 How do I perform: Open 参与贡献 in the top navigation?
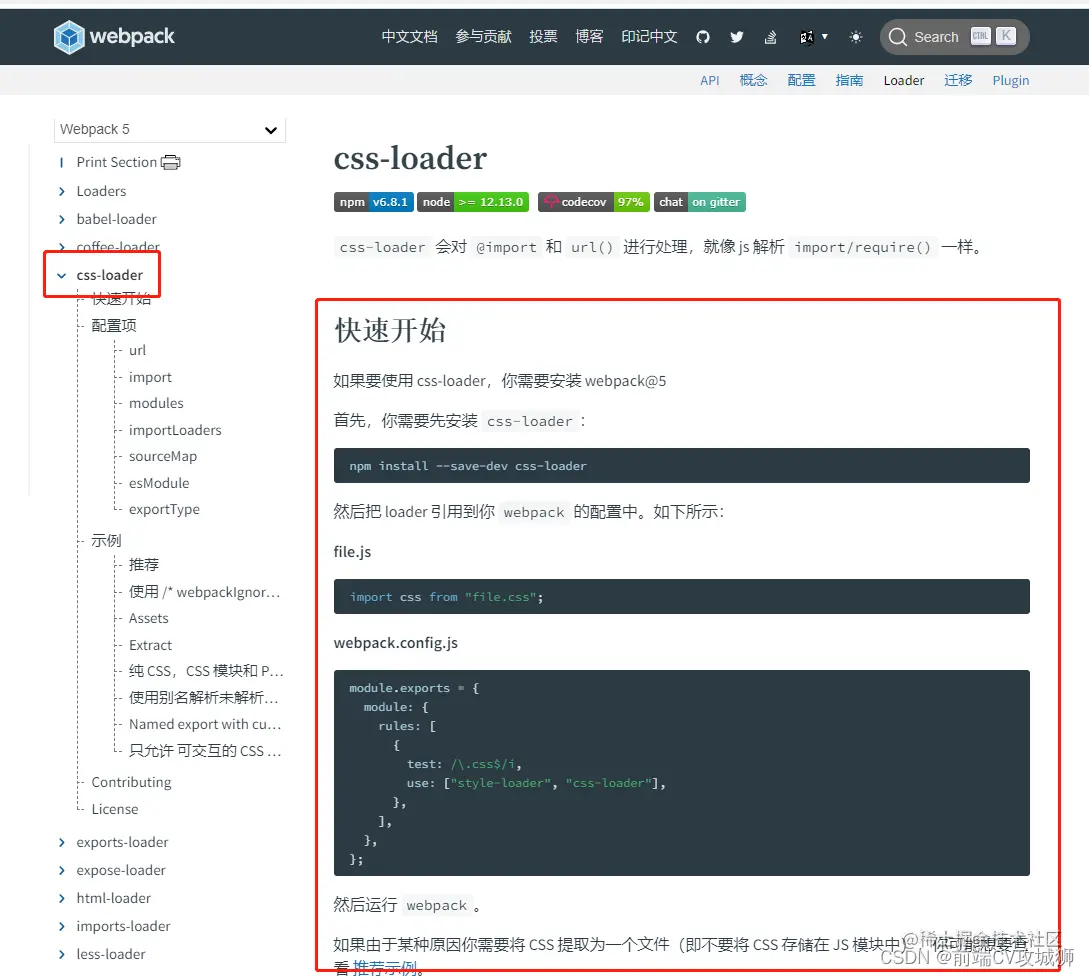coord(483,37)
